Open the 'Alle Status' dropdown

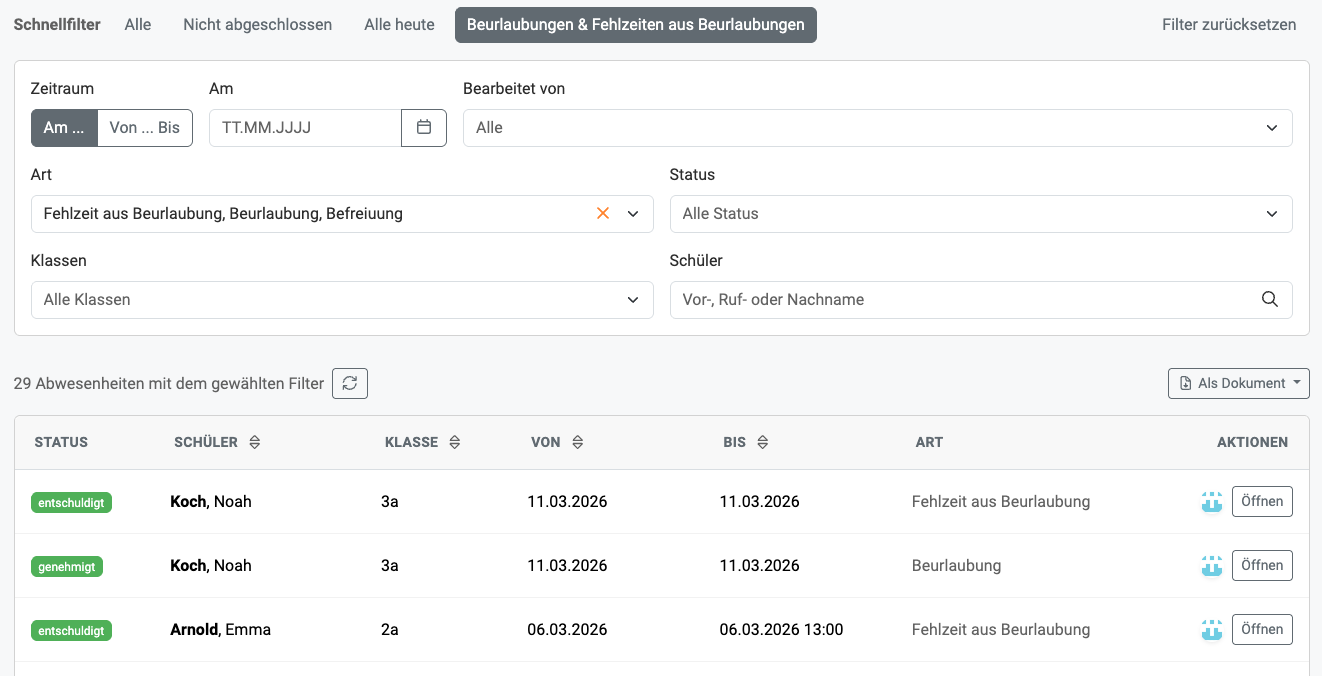(x=980, y=214)
